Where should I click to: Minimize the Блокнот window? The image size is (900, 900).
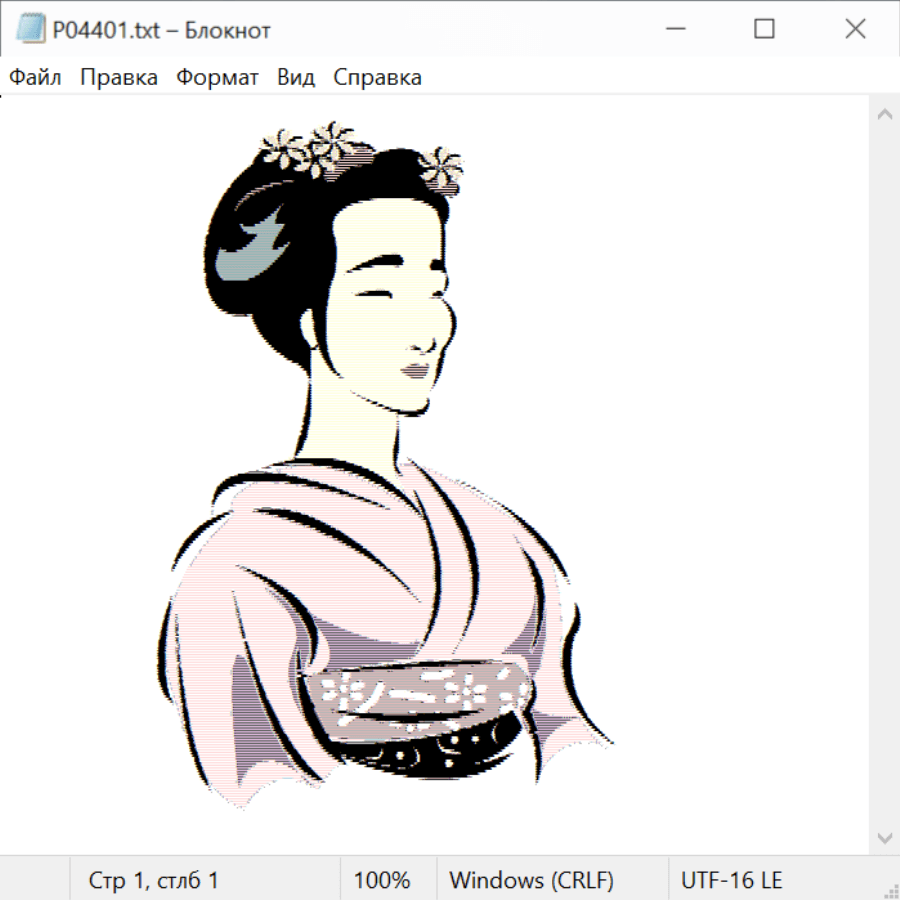(x=673, y=30)
